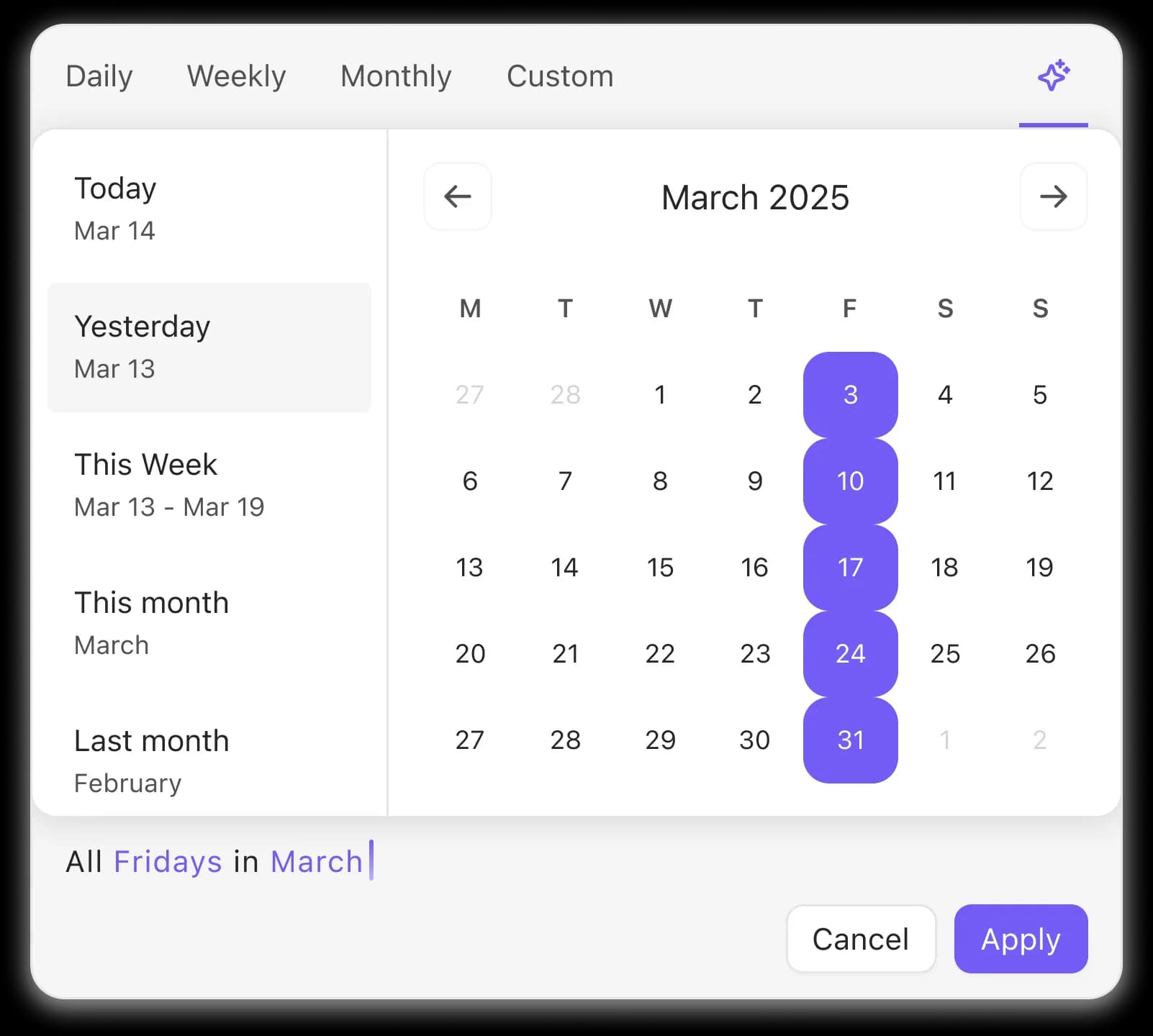Navigate to next month with right arrow
1153x1036 pixels.
[1053, 196]
